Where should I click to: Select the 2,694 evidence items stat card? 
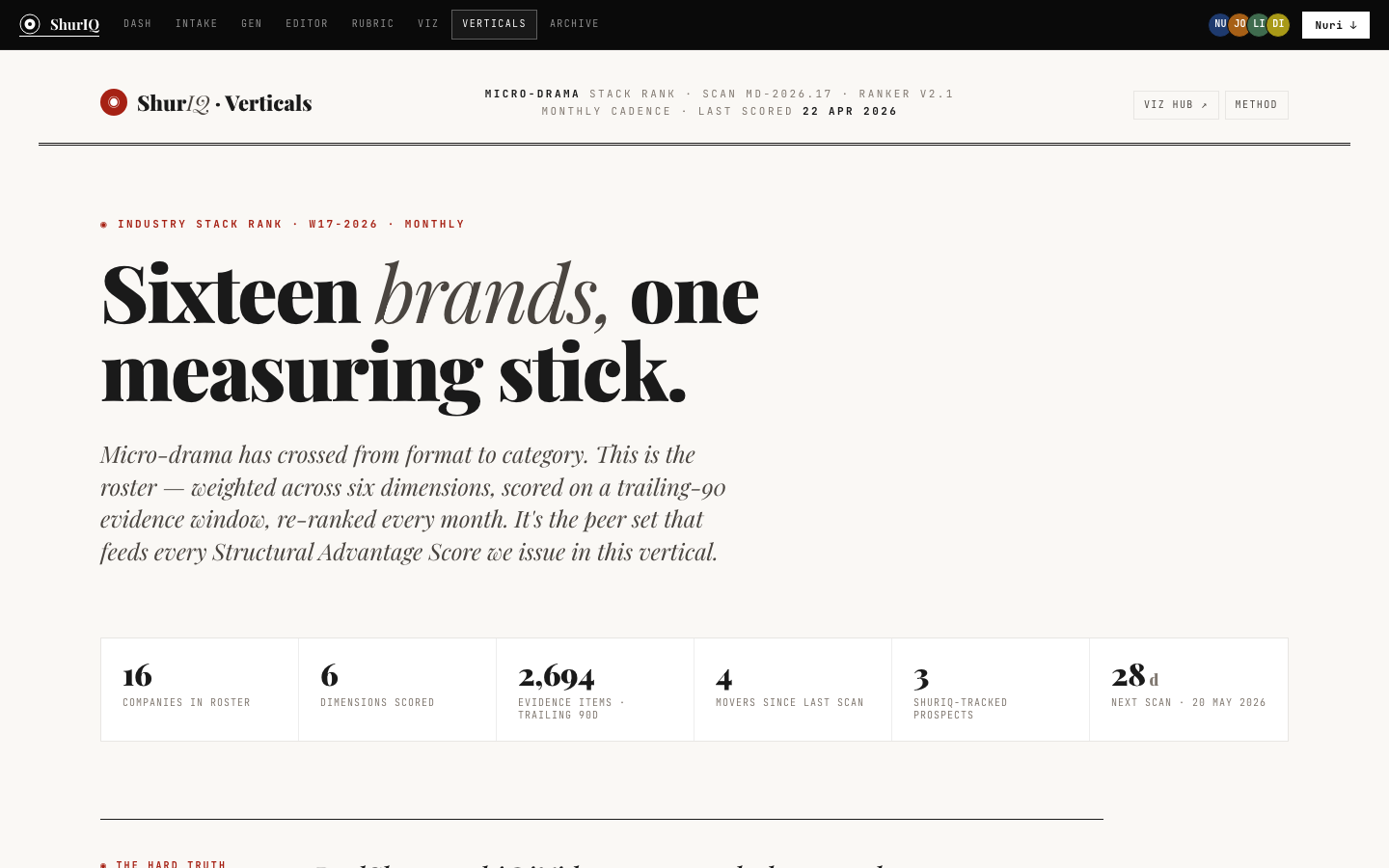(594, 689)
